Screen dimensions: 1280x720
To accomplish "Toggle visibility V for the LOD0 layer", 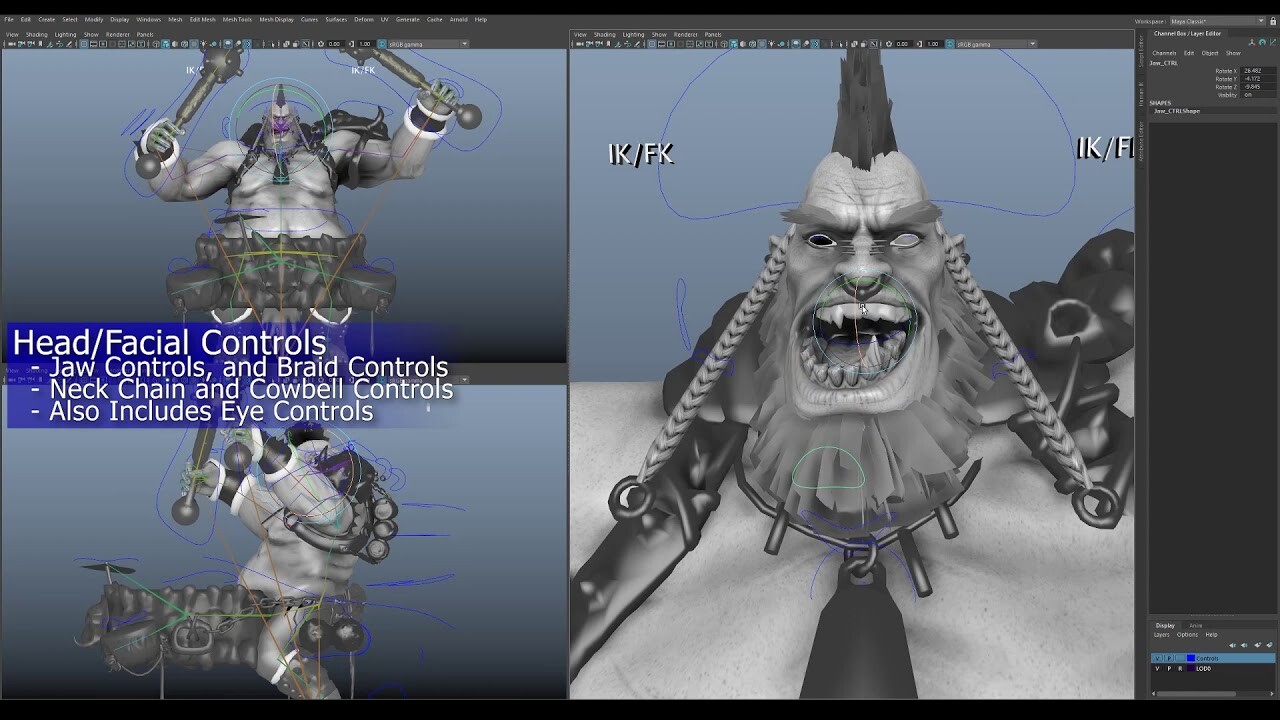I will click(x=1157, y=668).
